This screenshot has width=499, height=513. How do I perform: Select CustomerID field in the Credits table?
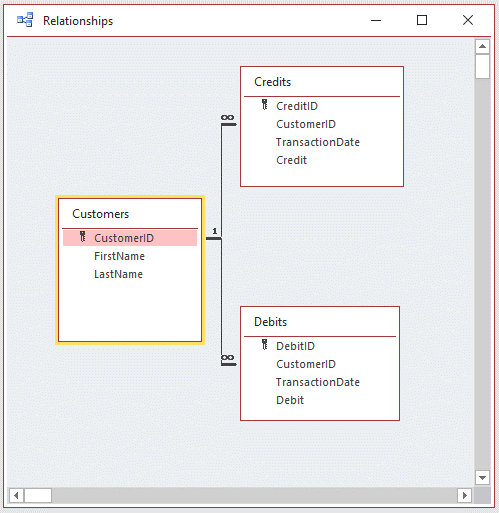tap(306, 124)
